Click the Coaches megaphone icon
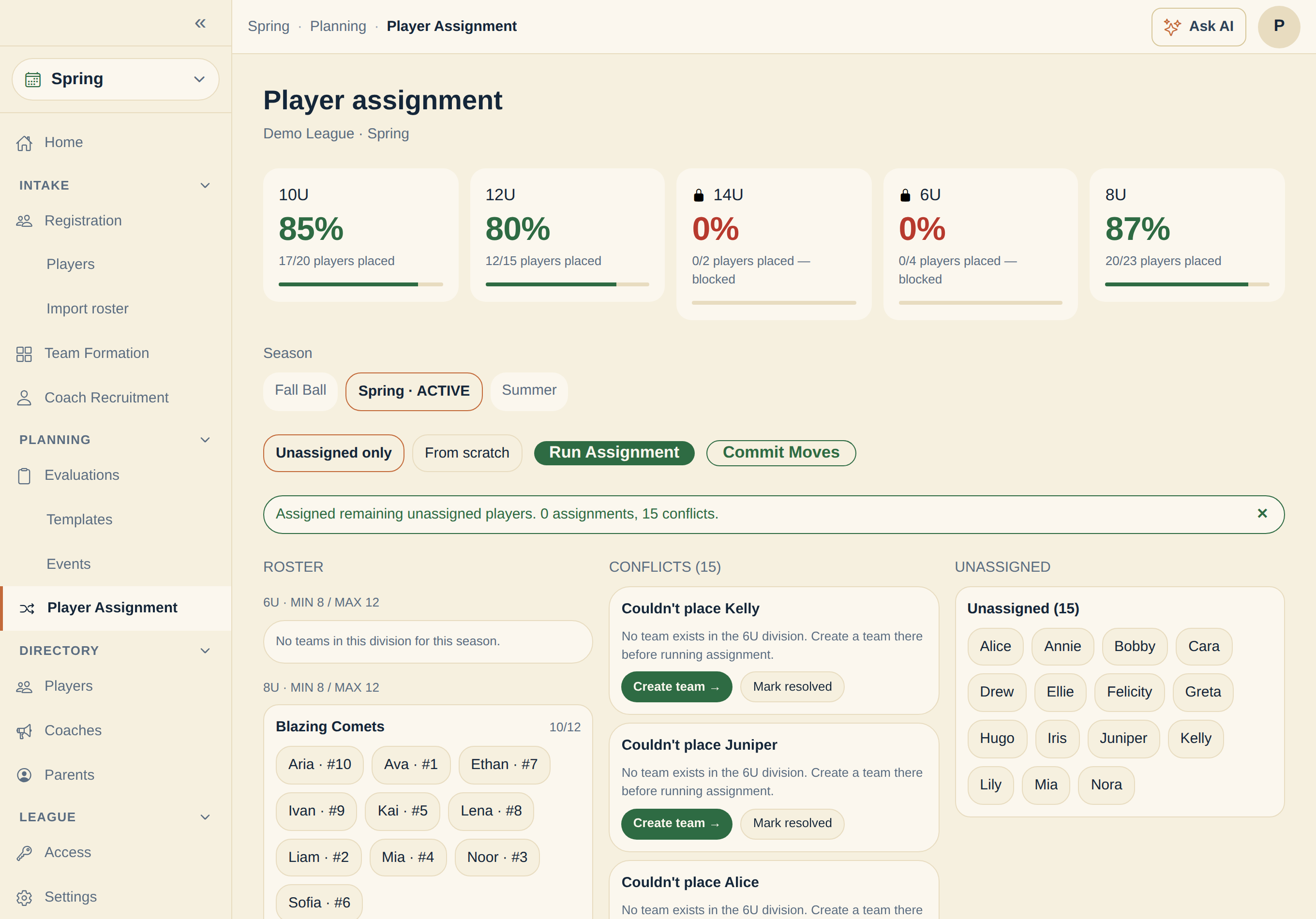The height and width of the screenshot is (919, 1316). coord(24,731)
